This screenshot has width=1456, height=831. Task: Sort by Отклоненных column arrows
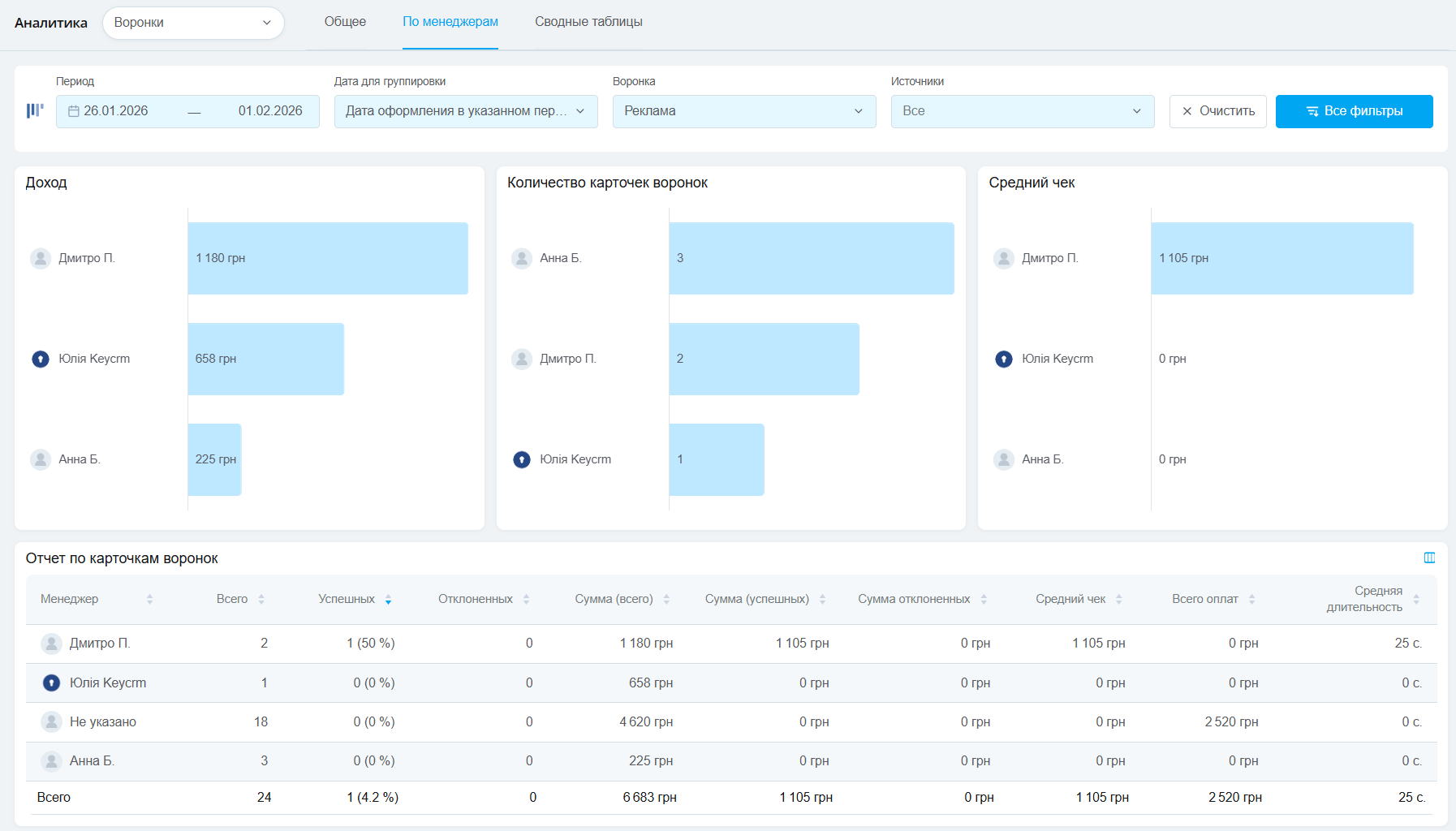point(526,600)
